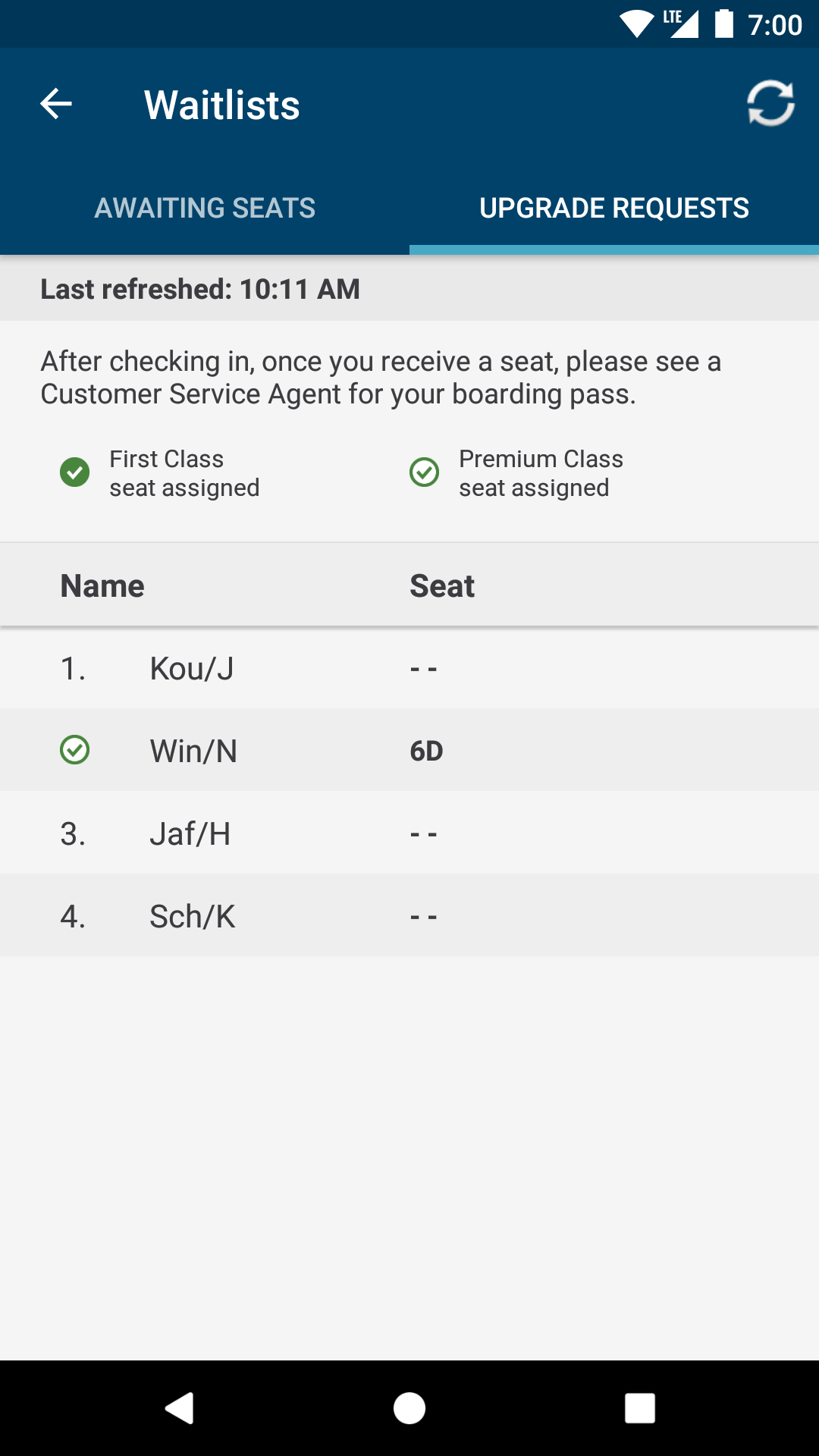Image resolution: width=819 pixels, height=1456 pixels.
Task: Tap the First Class seat assigned checkmark icon
Action: coord(75,472)
